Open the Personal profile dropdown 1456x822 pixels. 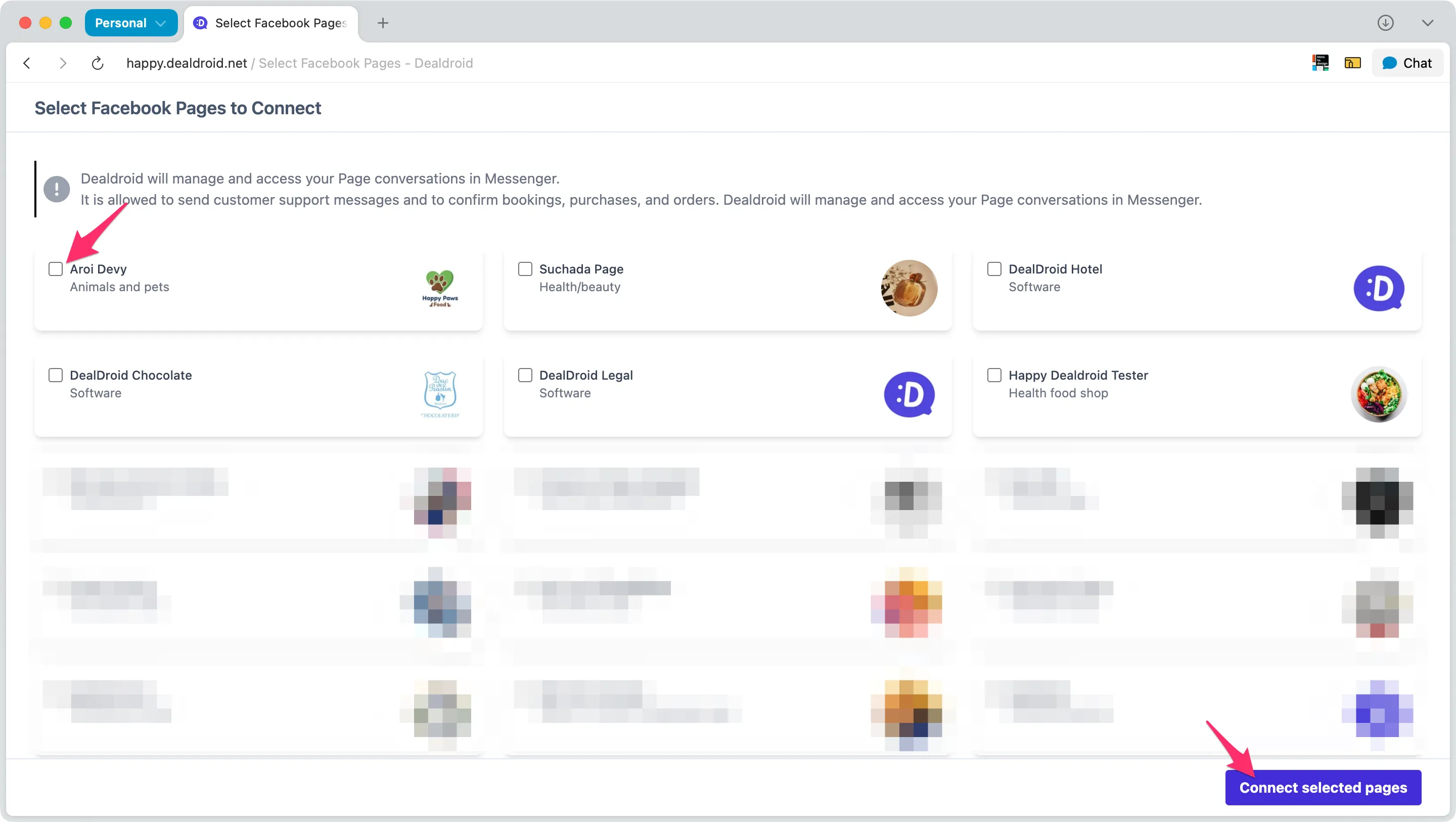[x=131, y=23]
